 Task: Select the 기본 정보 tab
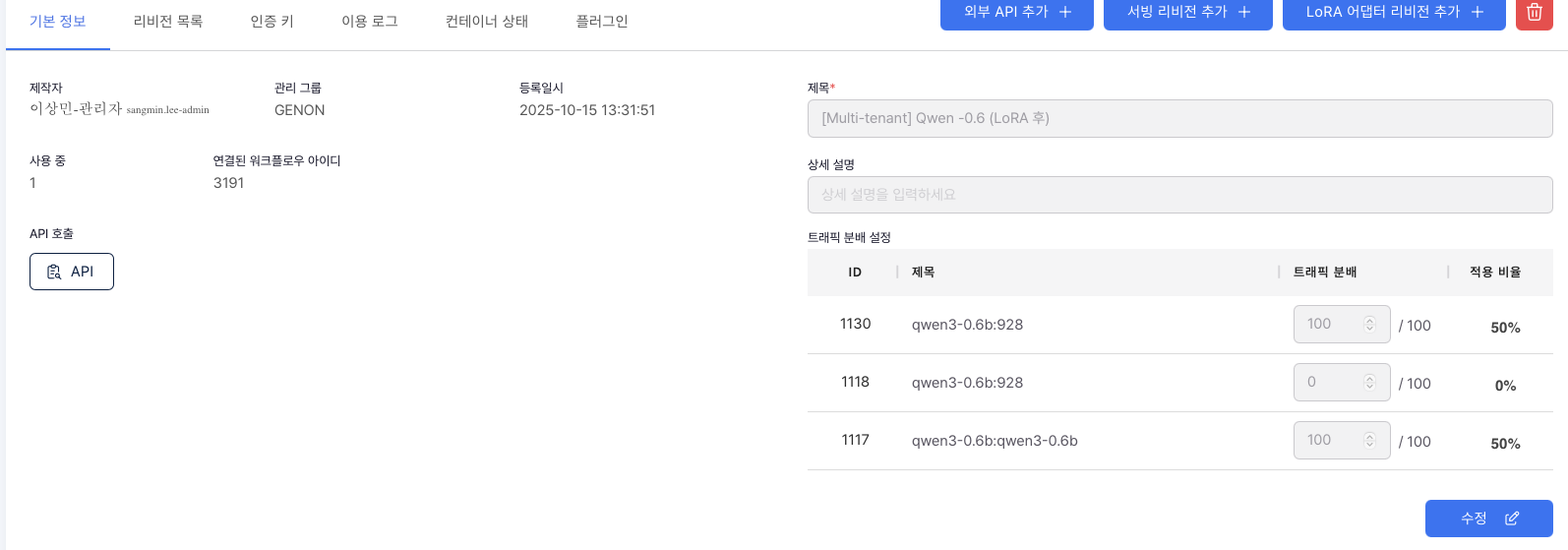58,22
